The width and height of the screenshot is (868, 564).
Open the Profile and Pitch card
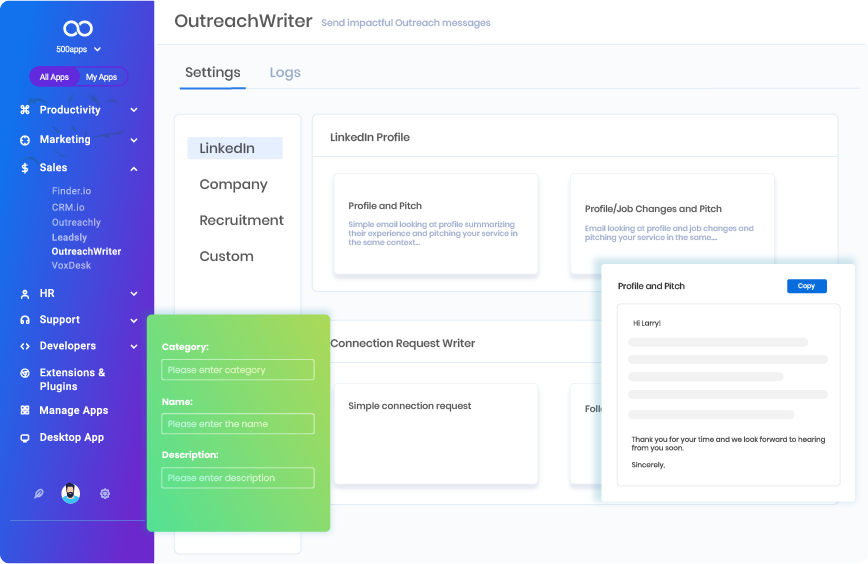[436, 224]
